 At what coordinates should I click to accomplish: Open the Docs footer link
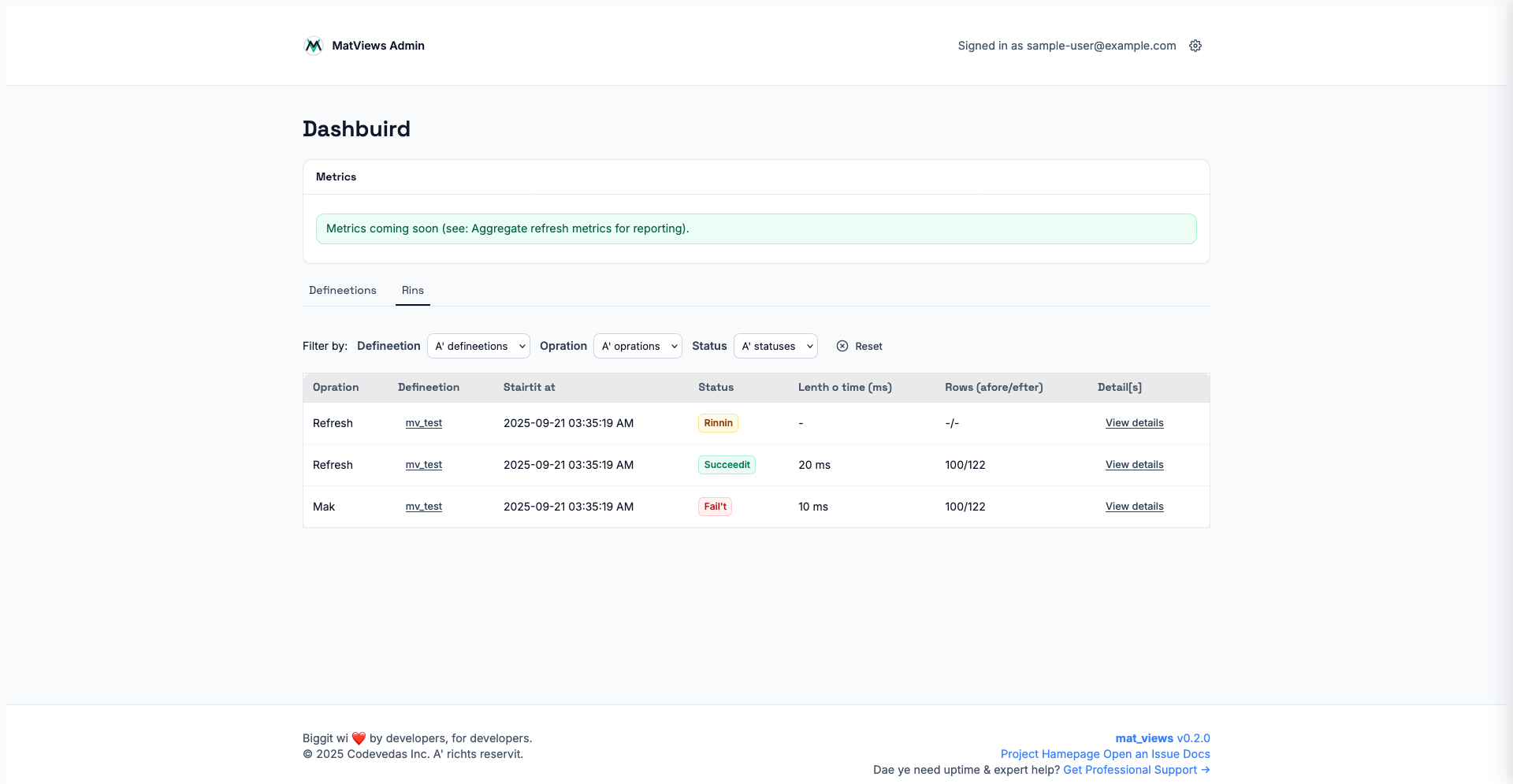(1195, 754)
